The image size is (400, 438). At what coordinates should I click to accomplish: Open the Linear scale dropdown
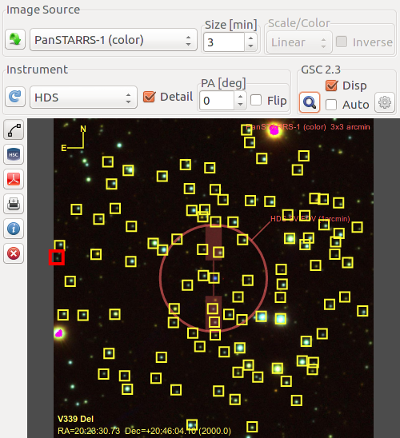299,42
